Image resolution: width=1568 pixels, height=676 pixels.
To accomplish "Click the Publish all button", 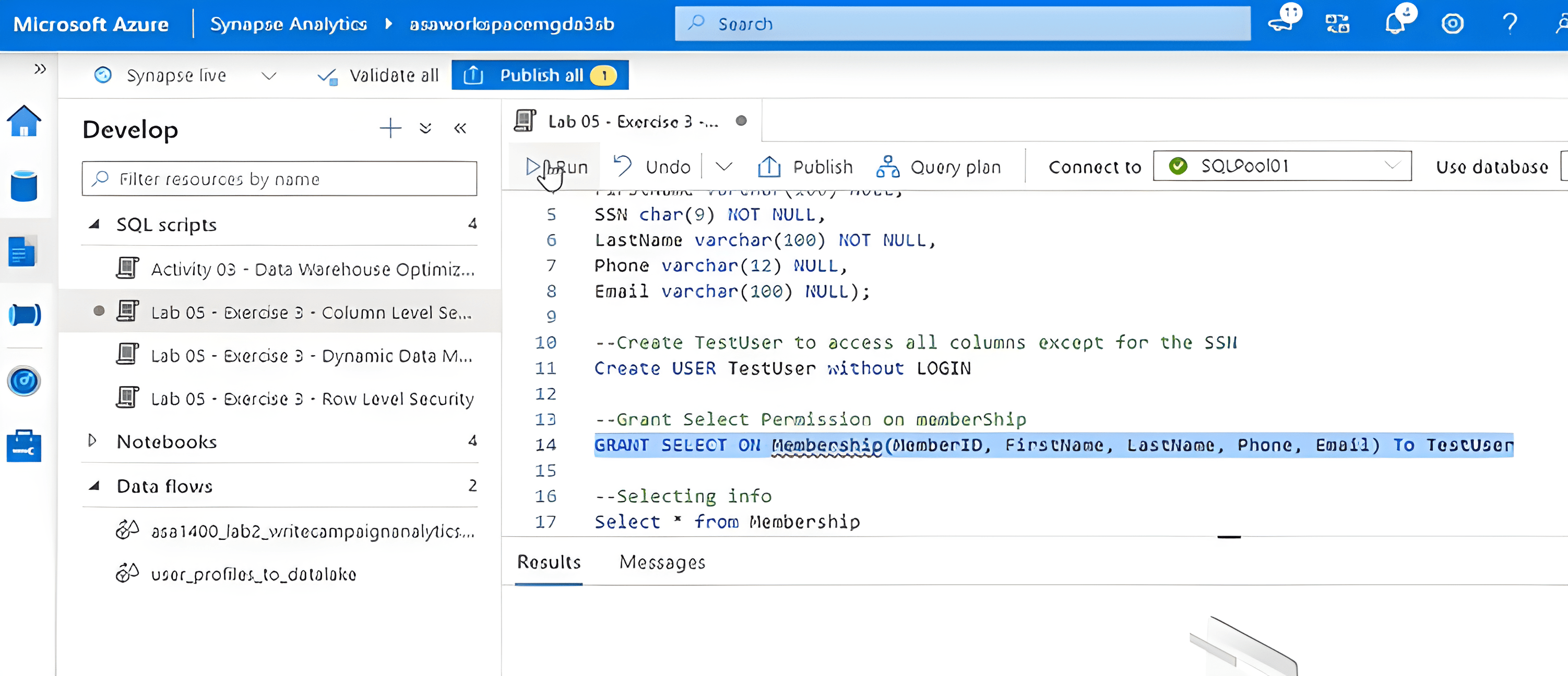I will point(539,76).
